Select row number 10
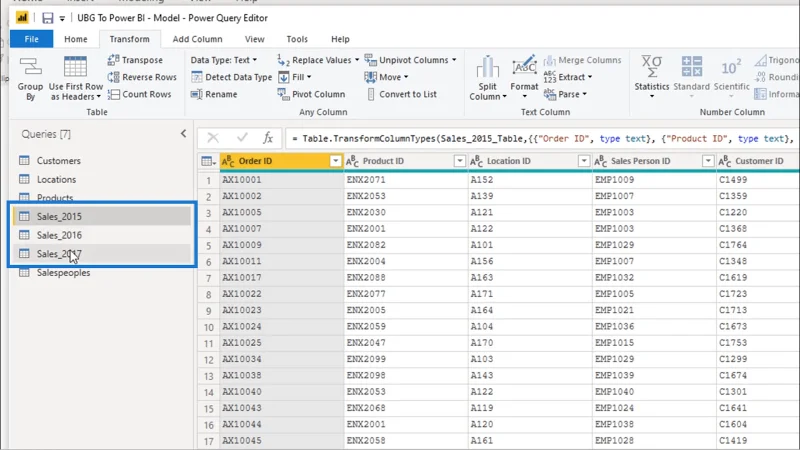Viewport: 800px width, 450px height. coord(209,327)
